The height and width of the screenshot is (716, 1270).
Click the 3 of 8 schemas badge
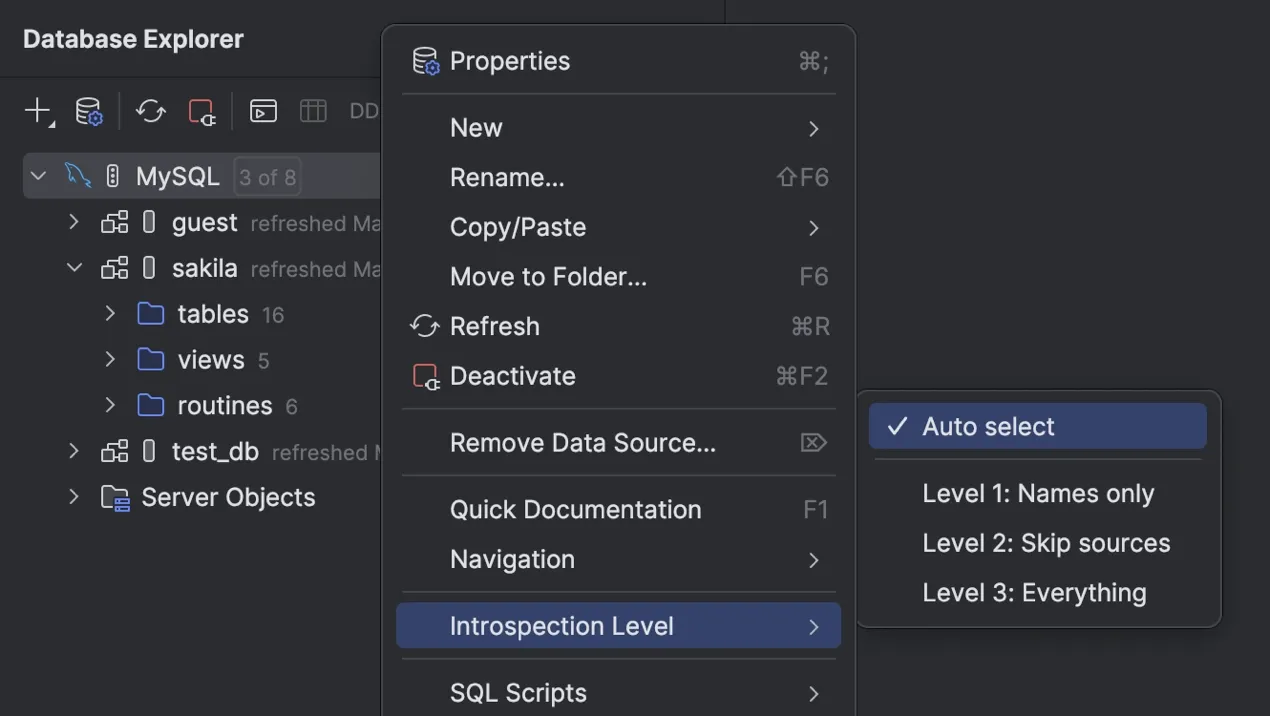pyautogui.click(x=267, y=178)
